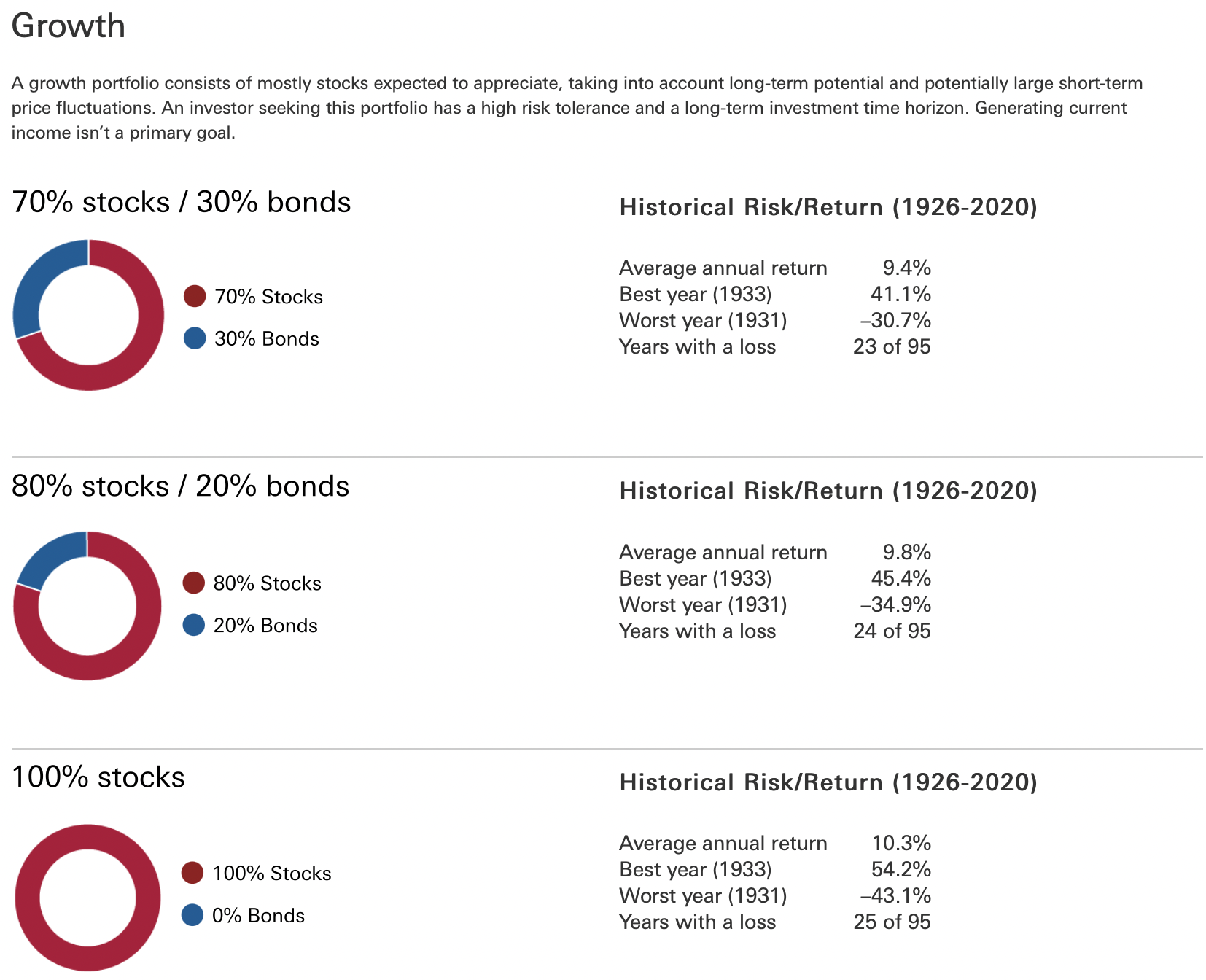Click the 45.4% best year value
This screenshot has height=980, width=1206.
[x=900, y=579]
